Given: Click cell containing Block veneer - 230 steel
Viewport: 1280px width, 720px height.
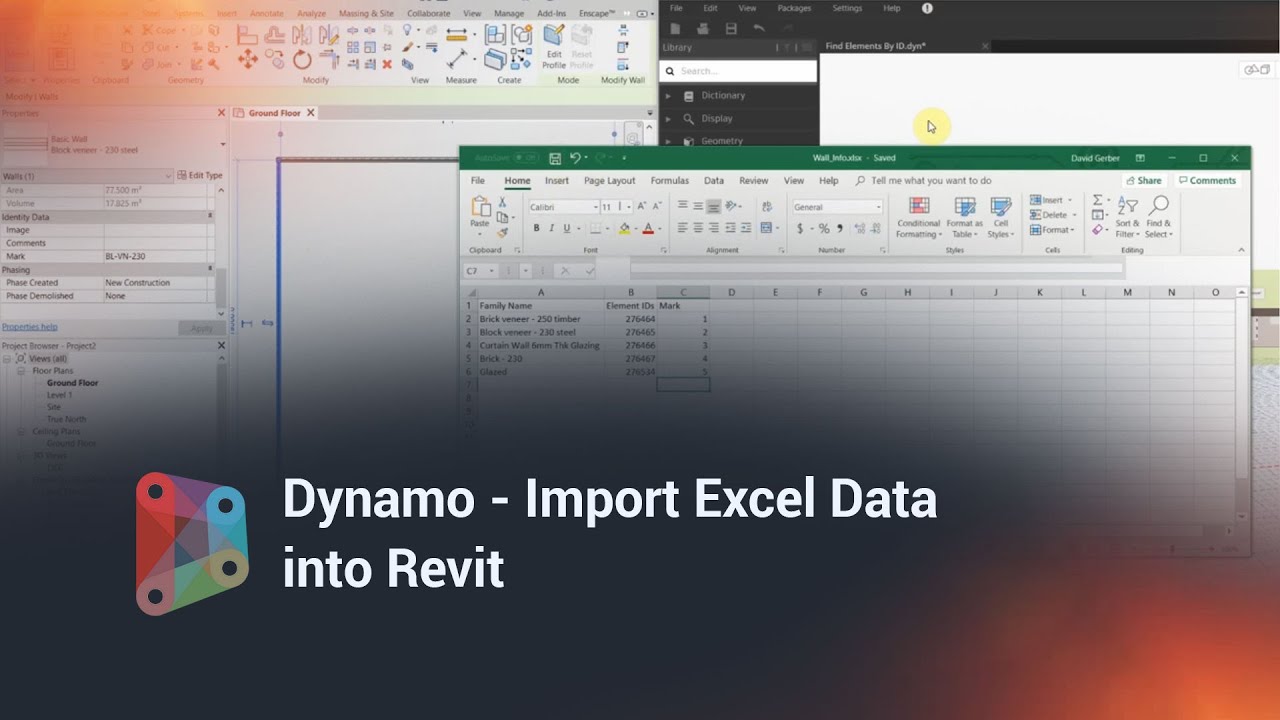Looking at the screenshot, I should [540, 332].
